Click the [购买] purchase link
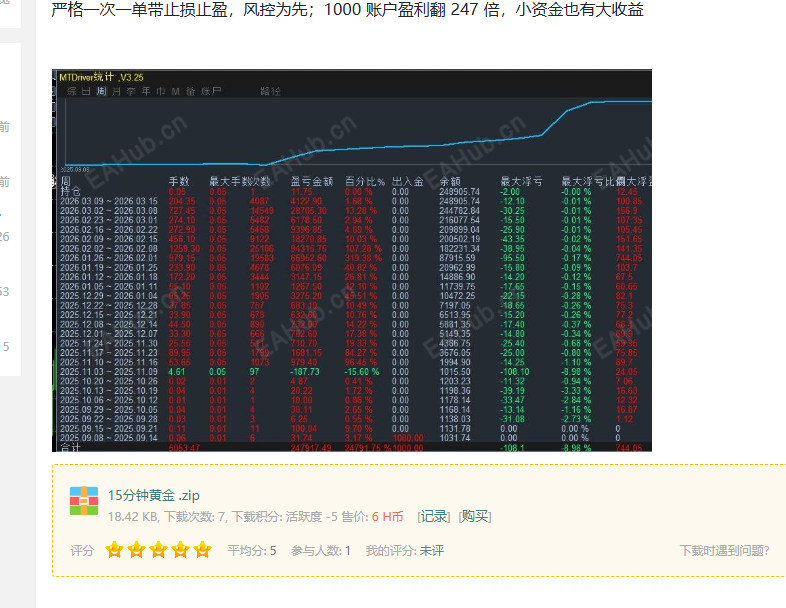This screenshot has height=608, width=786. coord(475,516)
